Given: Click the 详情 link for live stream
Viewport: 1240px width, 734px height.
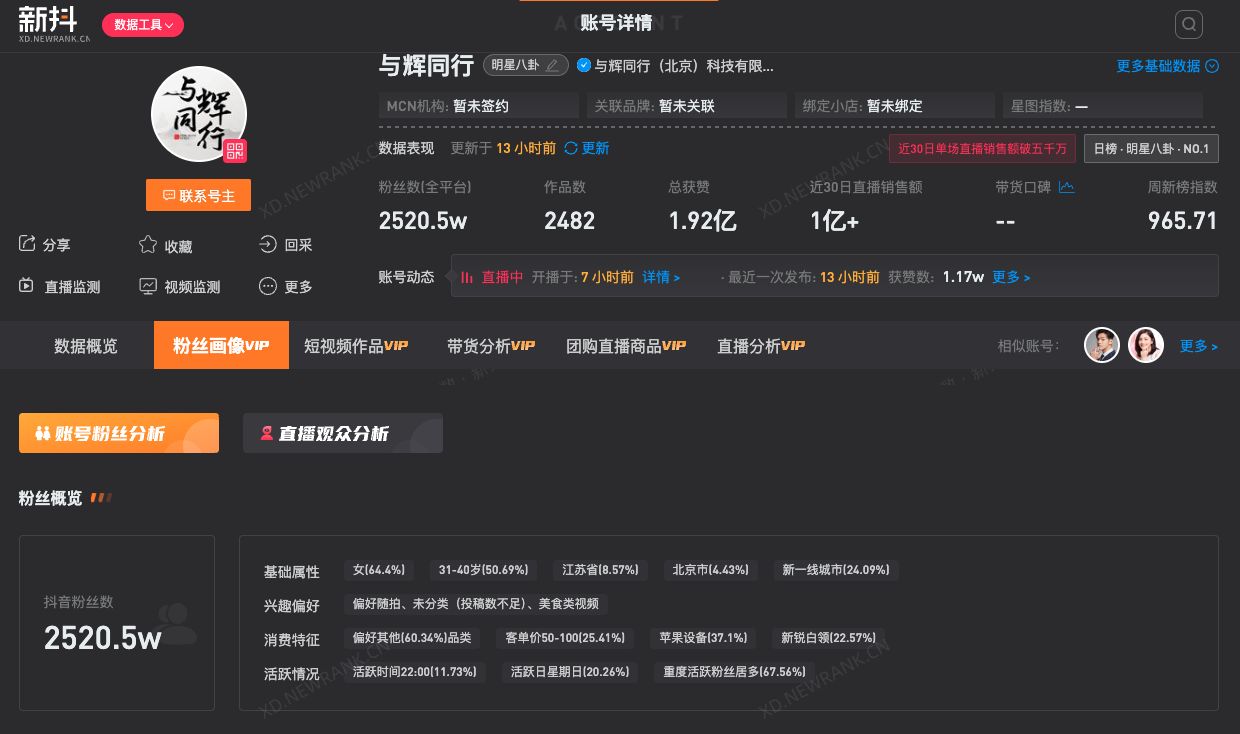Looking at the screenshot, I should 660,277.
